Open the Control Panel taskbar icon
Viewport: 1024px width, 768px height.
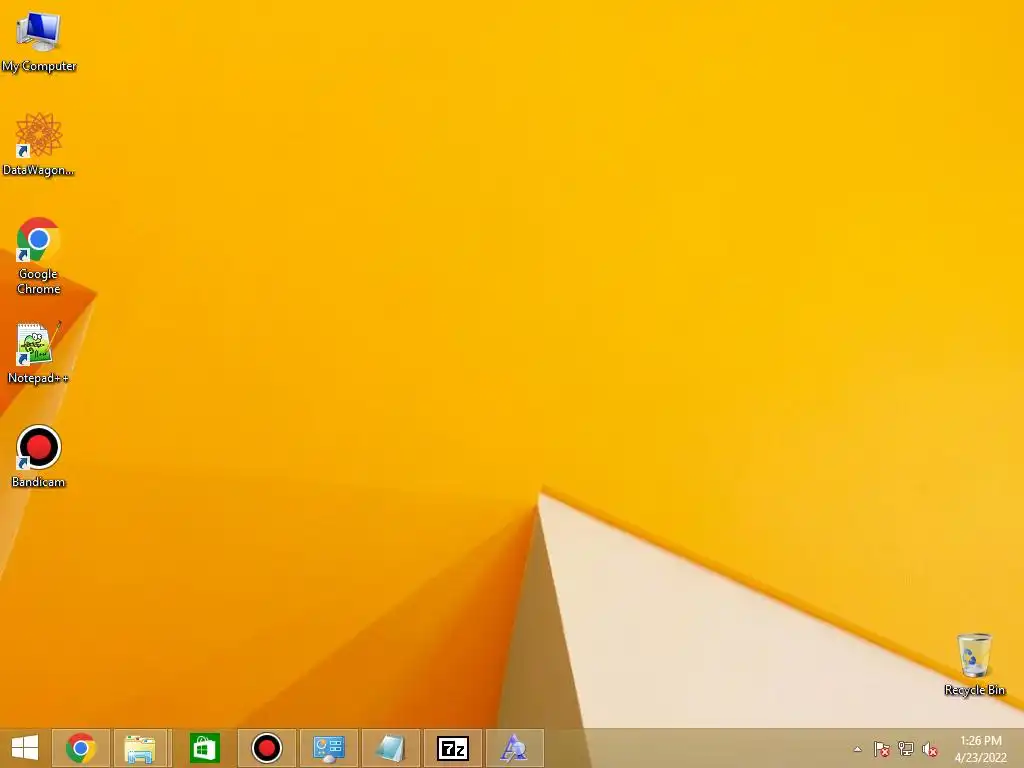(x=328, y=748)
